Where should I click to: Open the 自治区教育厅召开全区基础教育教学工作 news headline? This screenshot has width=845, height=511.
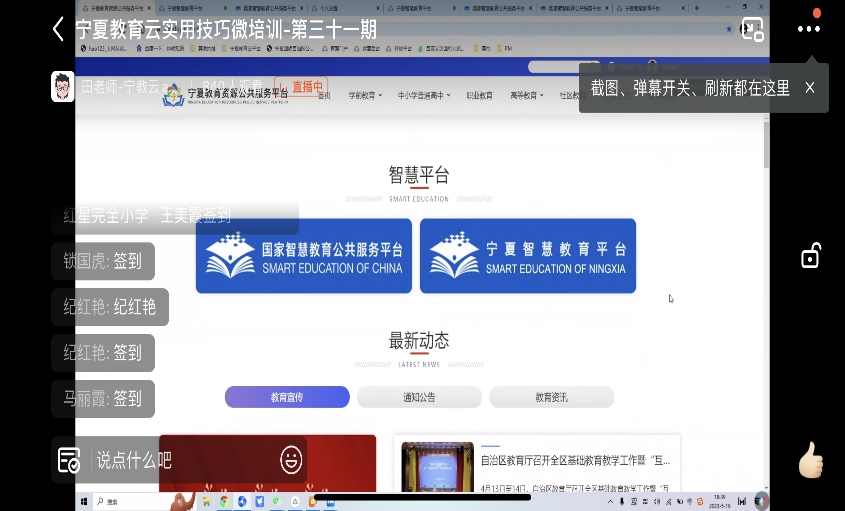tap(575, 460)
